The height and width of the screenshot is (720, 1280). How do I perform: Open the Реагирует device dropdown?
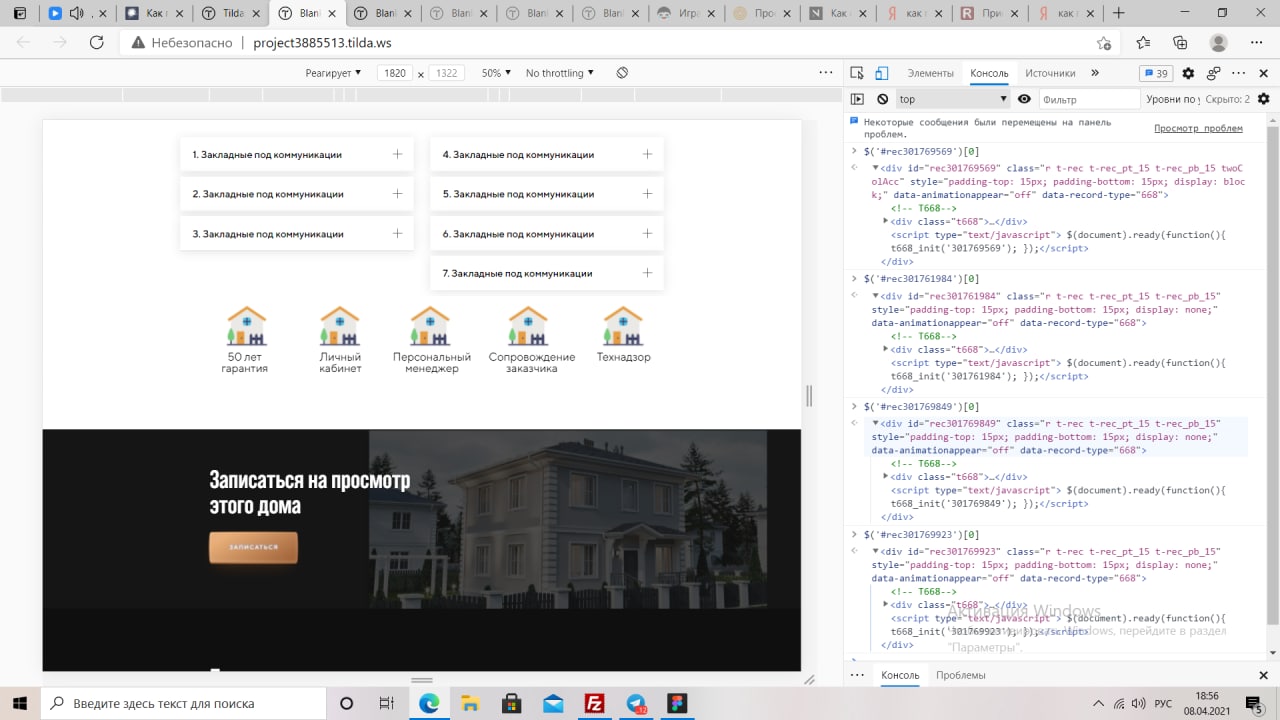(333, 73)
